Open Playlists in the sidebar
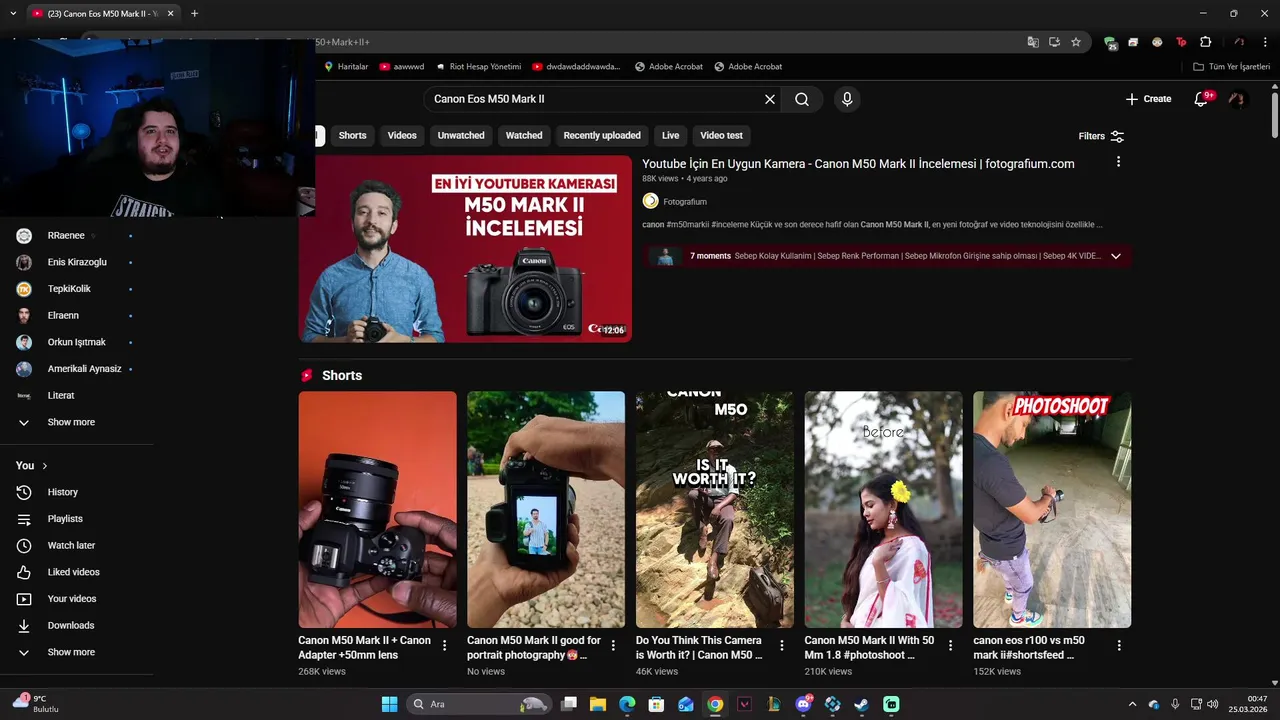 pyautogui.click(x=65, y=519)
